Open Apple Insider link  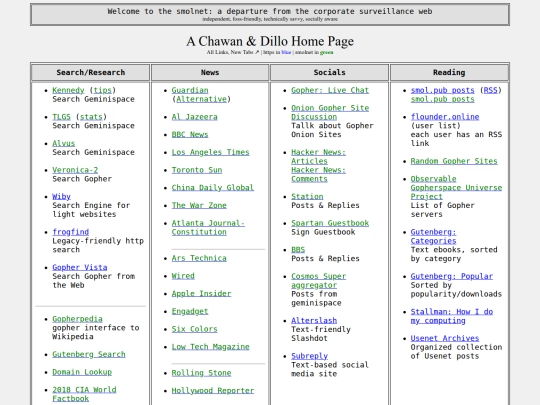201,293
